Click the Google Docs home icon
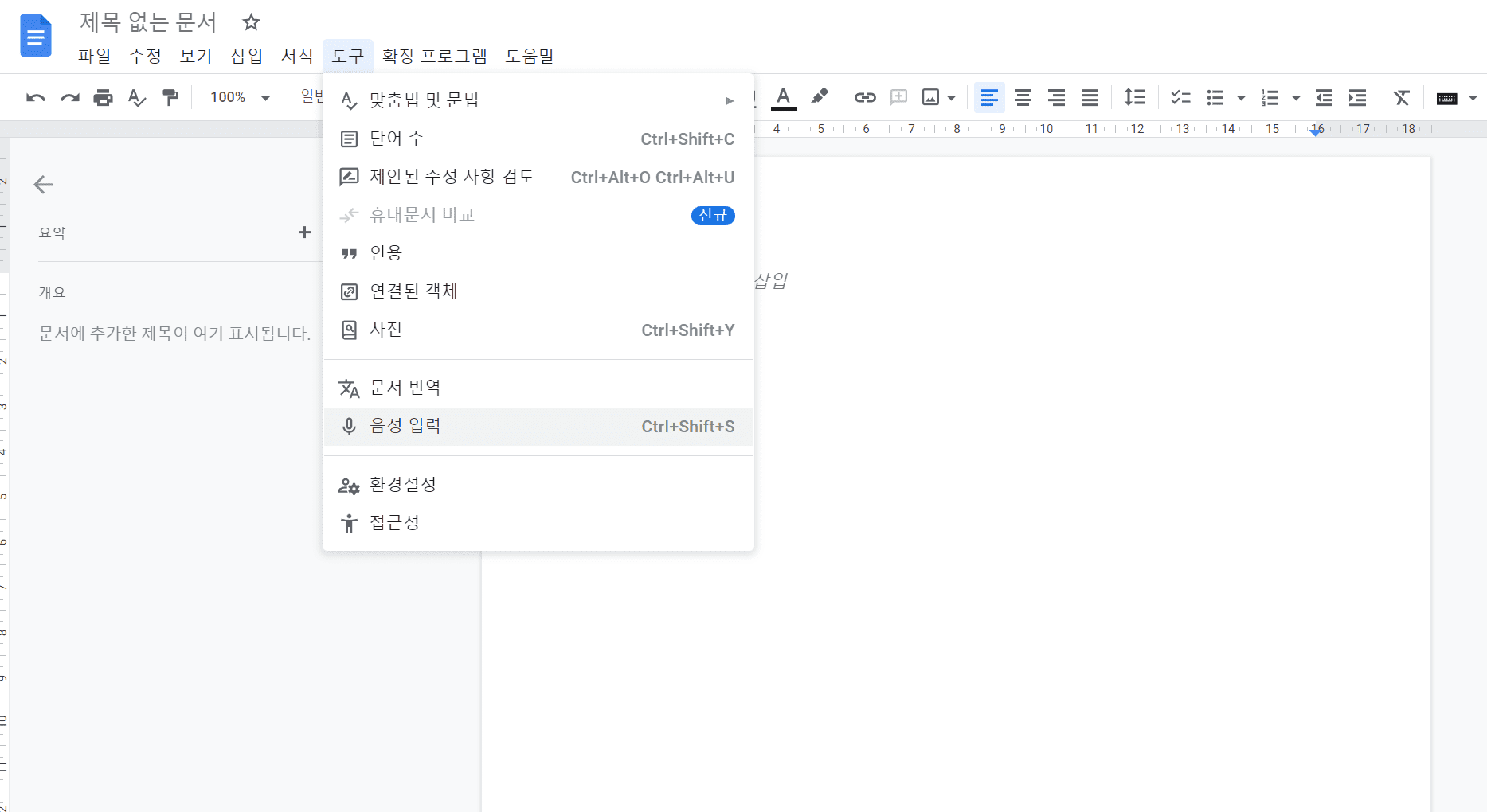The height and width of the screenshot is (812, 1487). click(36, 36)
